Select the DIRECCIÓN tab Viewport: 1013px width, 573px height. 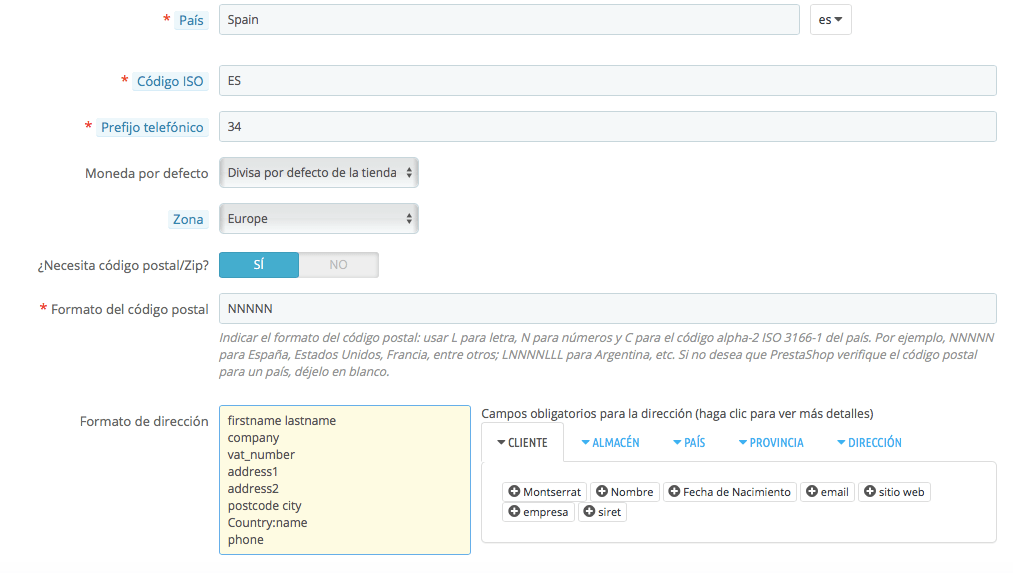coord(869,443)
